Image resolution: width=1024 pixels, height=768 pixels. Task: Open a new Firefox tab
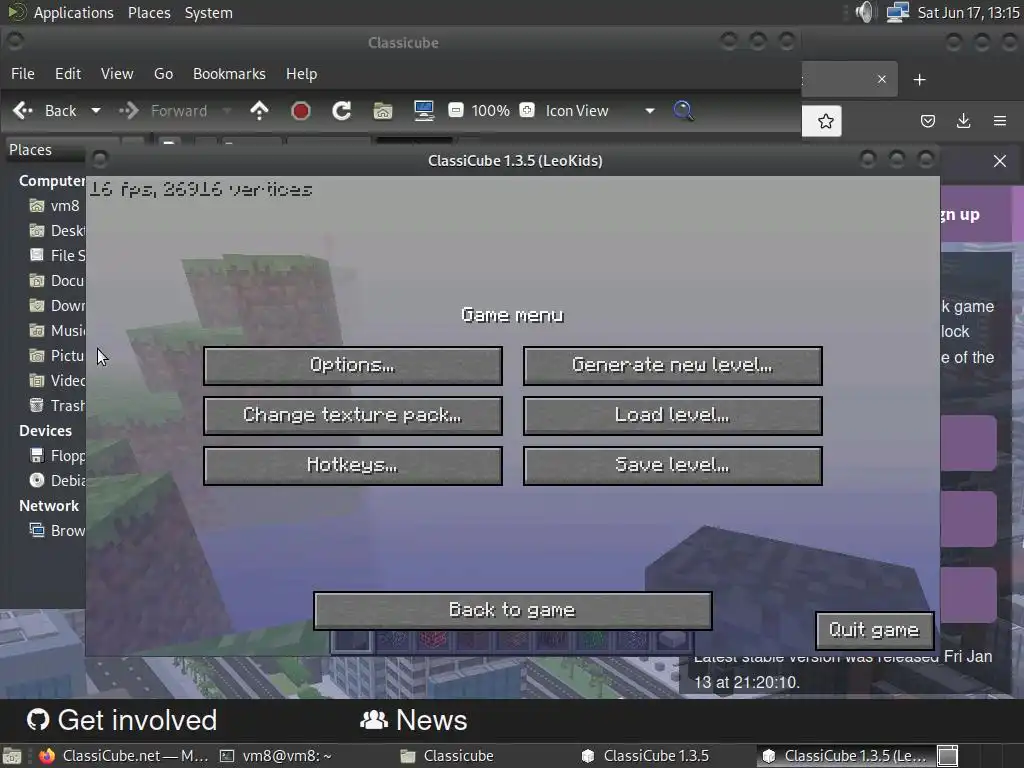[920, 80]
